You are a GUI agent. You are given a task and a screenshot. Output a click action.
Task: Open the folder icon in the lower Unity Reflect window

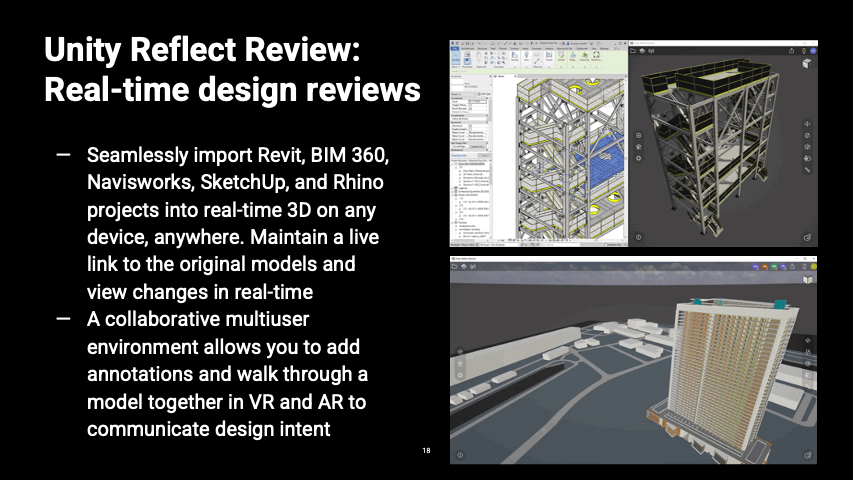click(455, 266)
